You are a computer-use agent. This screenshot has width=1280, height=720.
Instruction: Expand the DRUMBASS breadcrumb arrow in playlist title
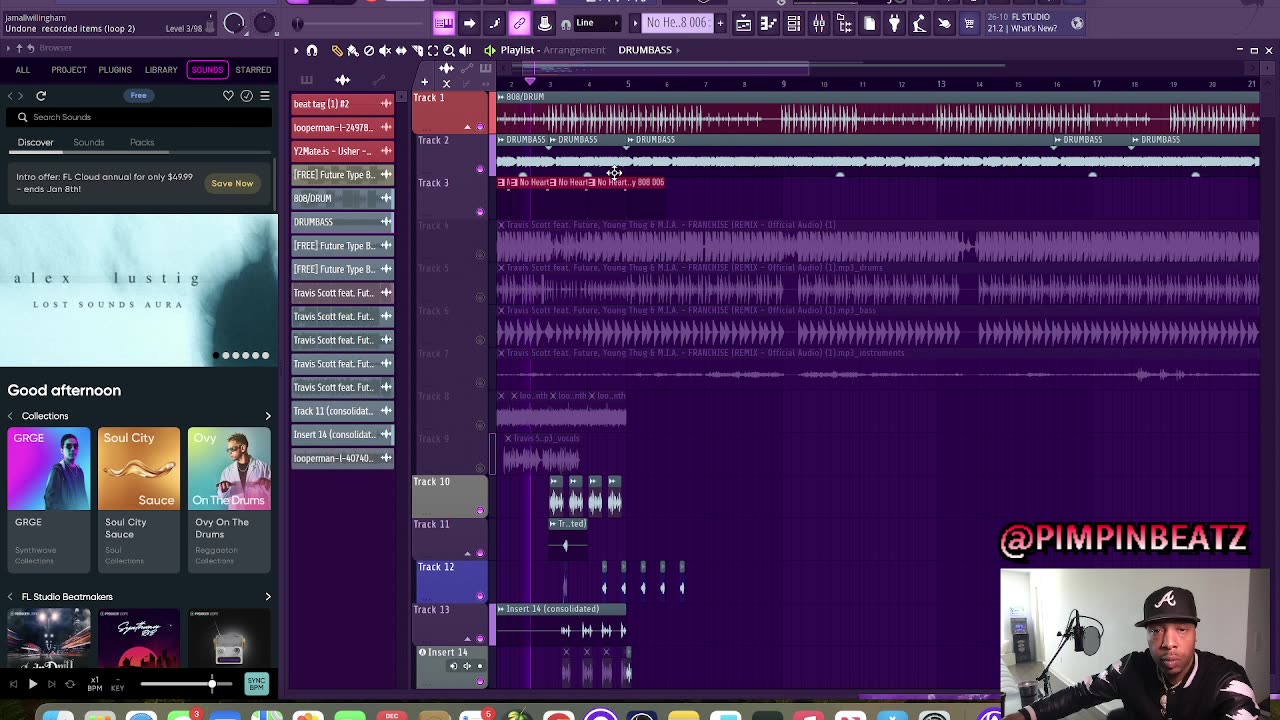click(x=678, y=50)
